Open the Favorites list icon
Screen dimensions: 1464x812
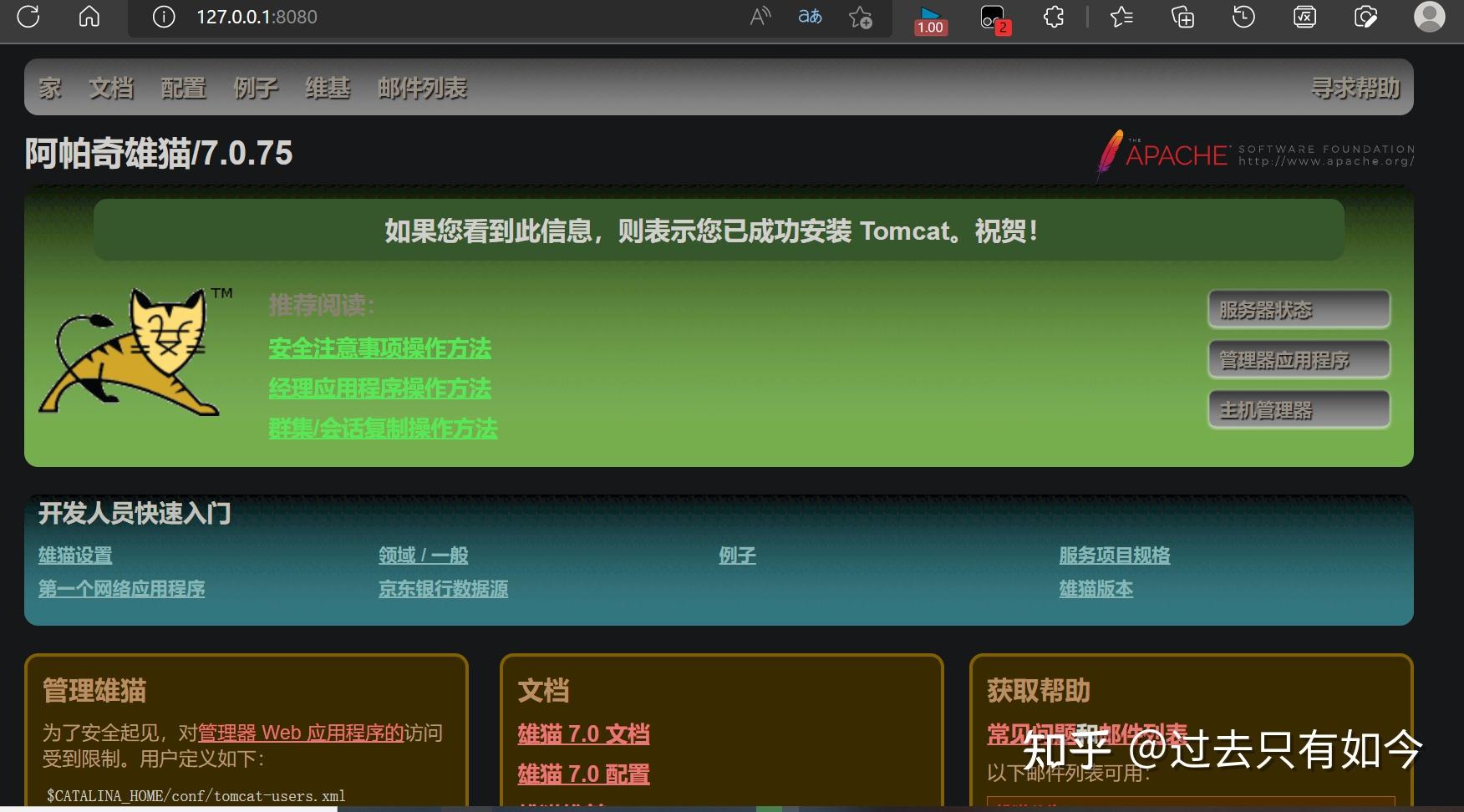click(1121, 17)
